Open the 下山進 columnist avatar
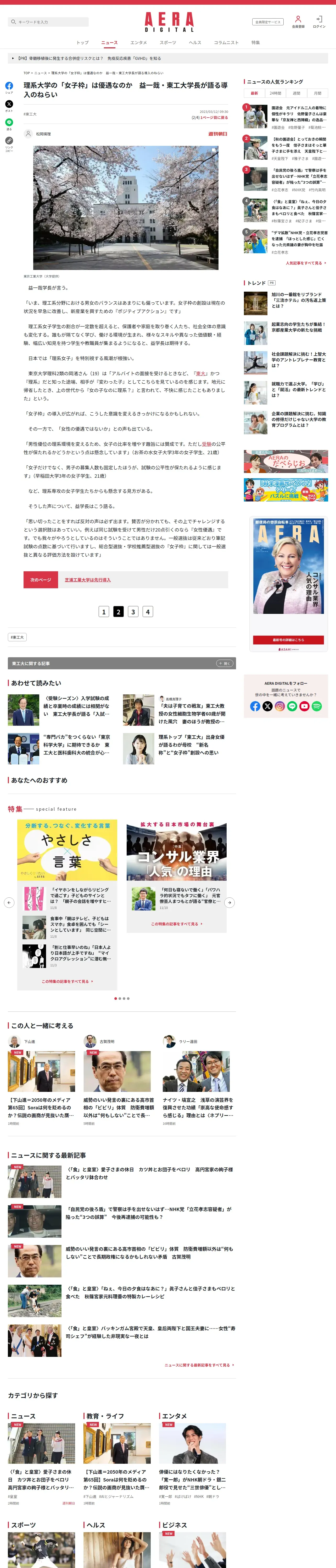336x1568 pixels. coord(15,1041)
